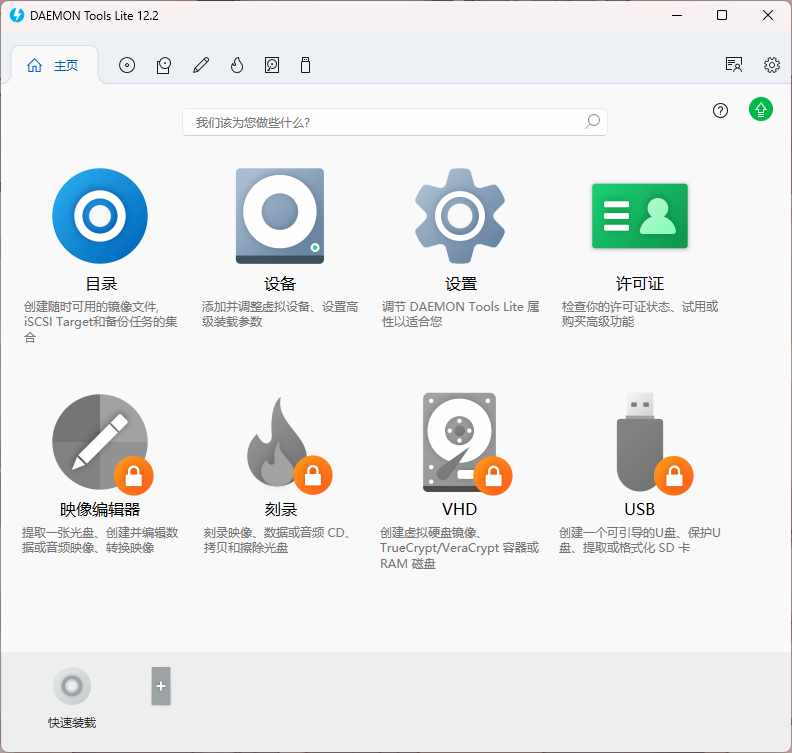792x753 pixels.
Task: Click the USB title text
Action: tap(639, 509)
